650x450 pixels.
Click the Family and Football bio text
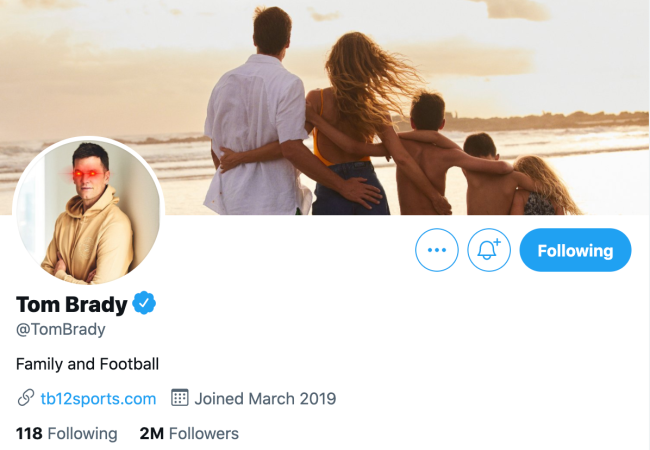click(88, 364)
